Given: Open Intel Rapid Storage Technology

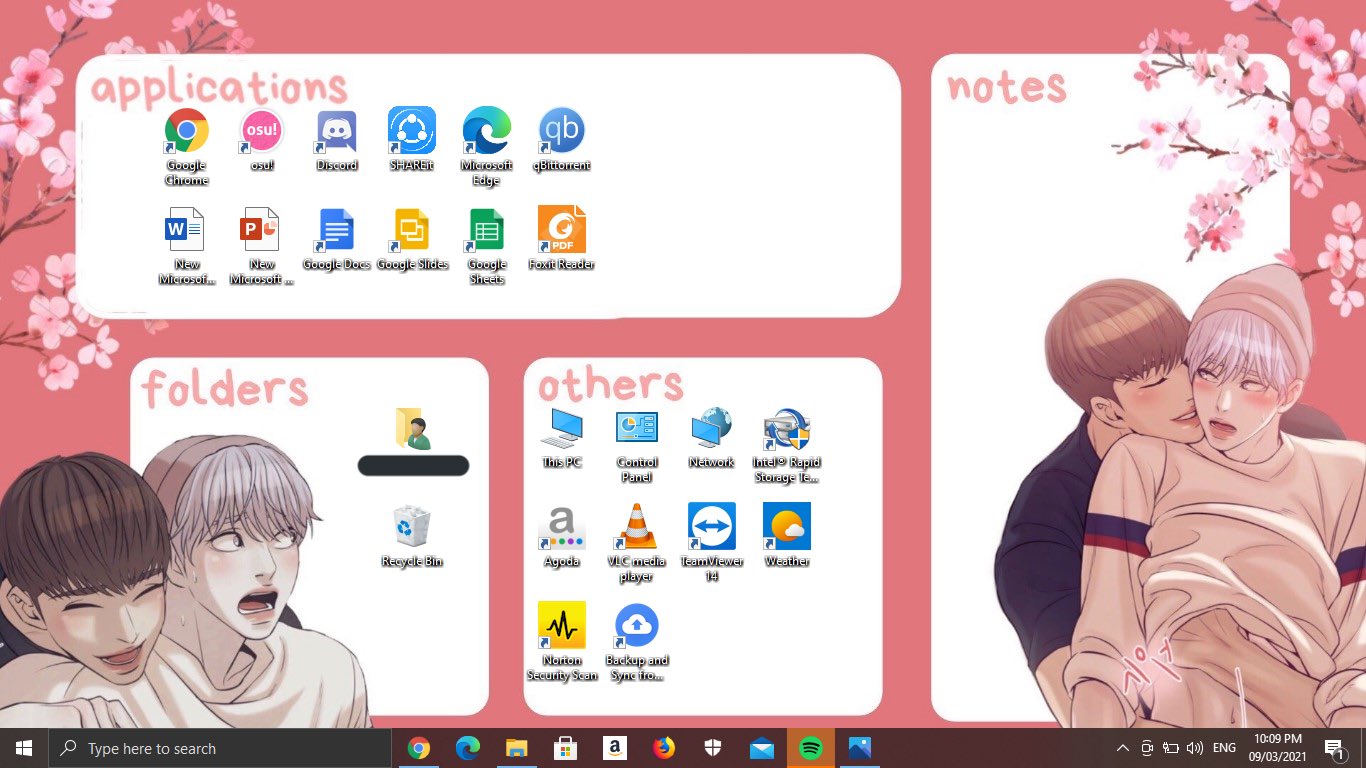Looking at the screenshot, I should coord(786,428).
